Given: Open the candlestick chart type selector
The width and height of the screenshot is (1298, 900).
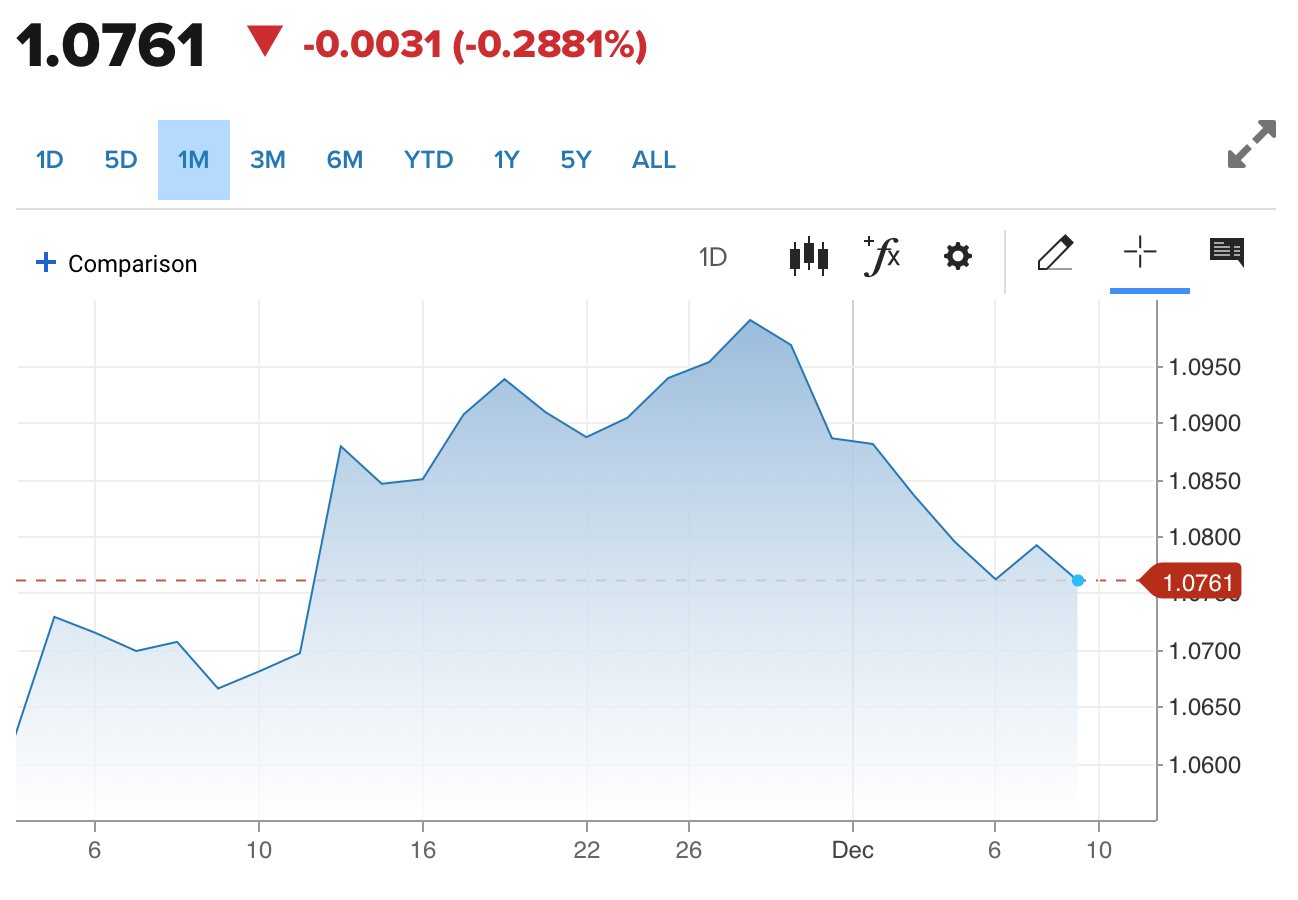Looking at the screenshot, I should (x=808, y=257).
